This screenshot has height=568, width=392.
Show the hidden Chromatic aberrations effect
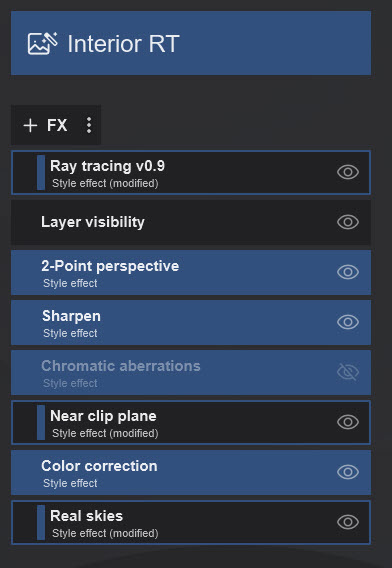(348, 372)
